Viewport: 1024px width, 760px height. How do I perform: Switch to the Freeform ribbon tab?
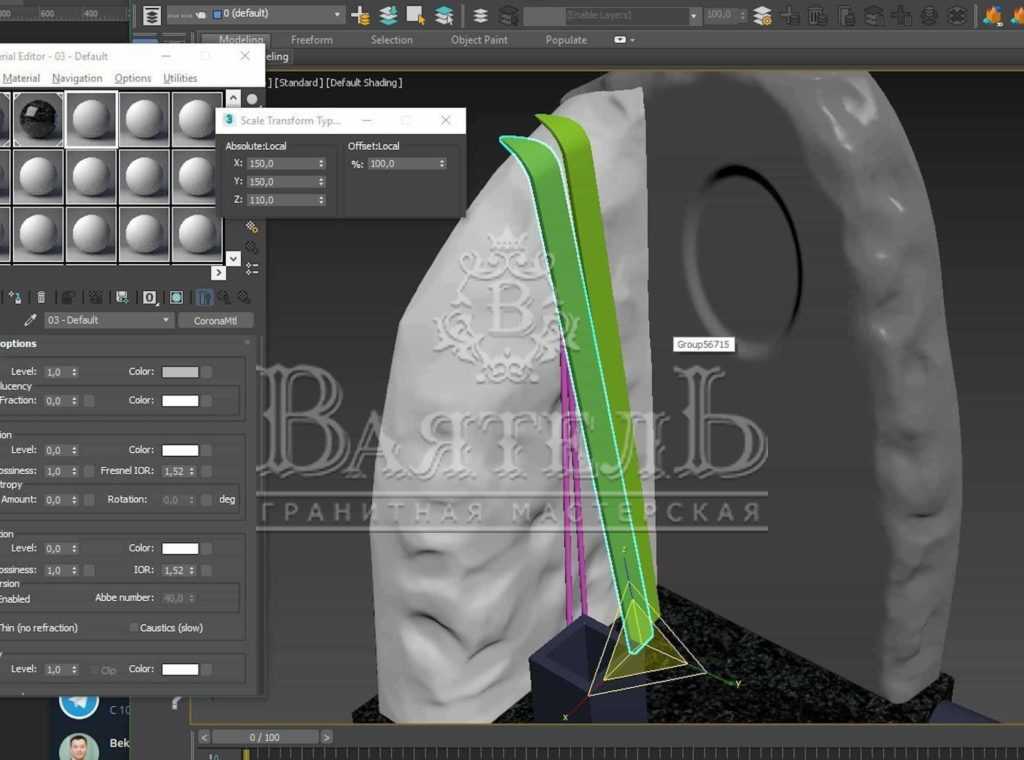pyautogui.click(x=311, y=40)
